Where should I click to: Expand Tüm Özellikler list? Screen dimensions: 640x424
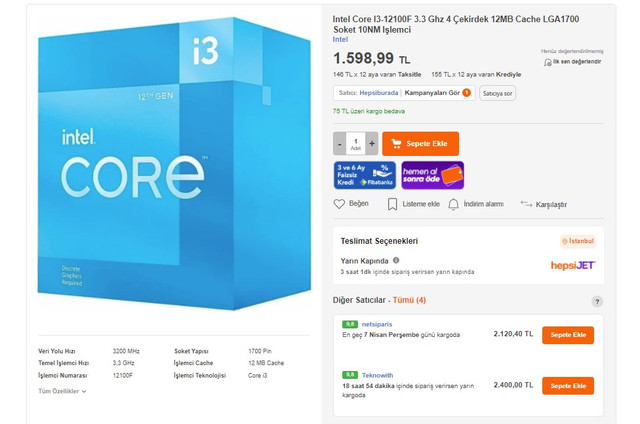[x=62, y=391]
